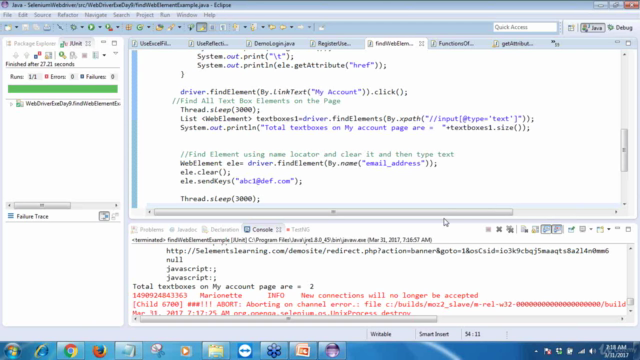Open Firefox from the Windows taskbar
The width and height of the screenshot is (640, 360).
click(x=99, y=351)
